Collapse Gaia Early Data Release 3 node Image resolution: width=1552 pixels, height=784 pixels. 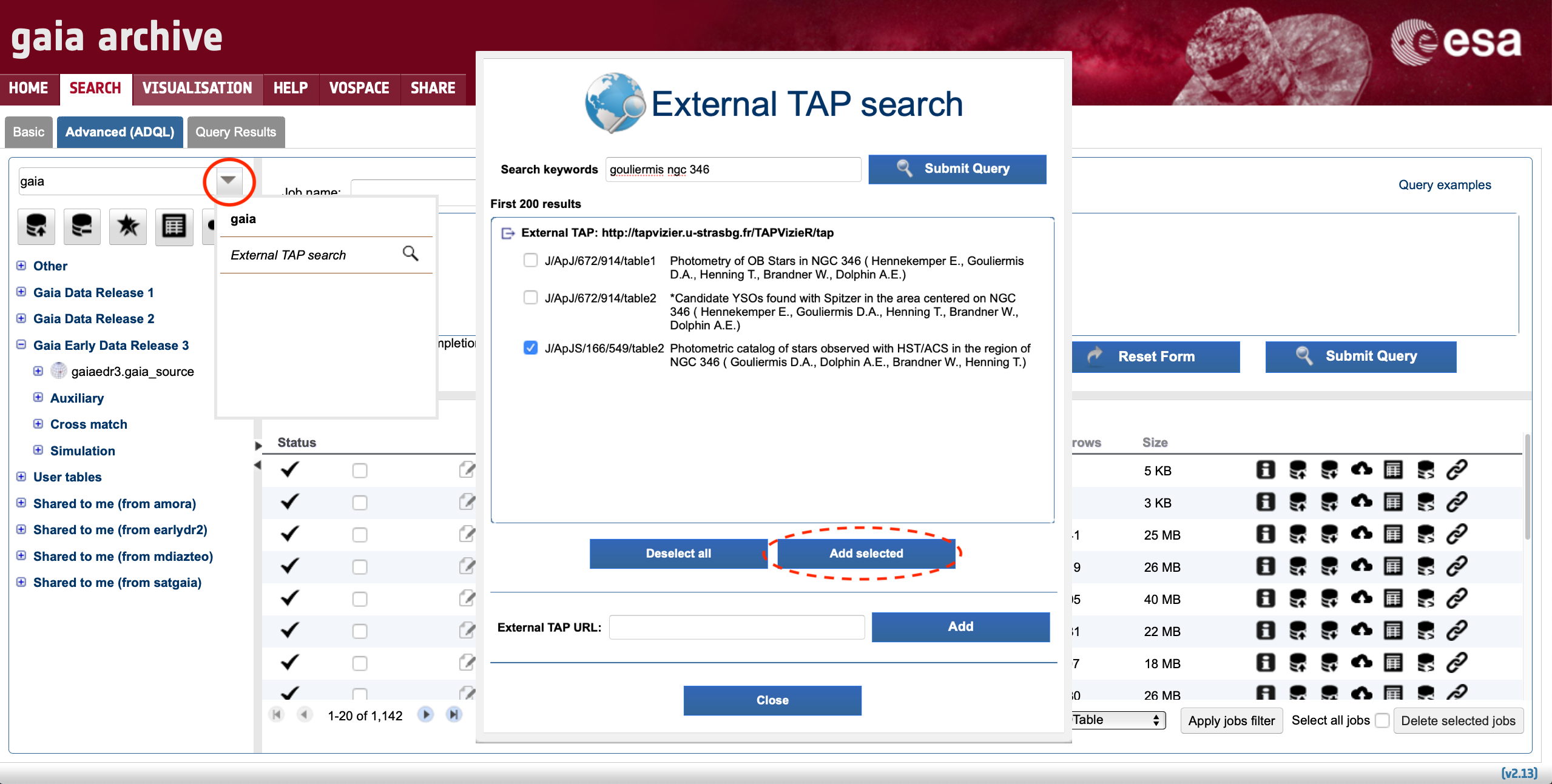coord(21,344)
